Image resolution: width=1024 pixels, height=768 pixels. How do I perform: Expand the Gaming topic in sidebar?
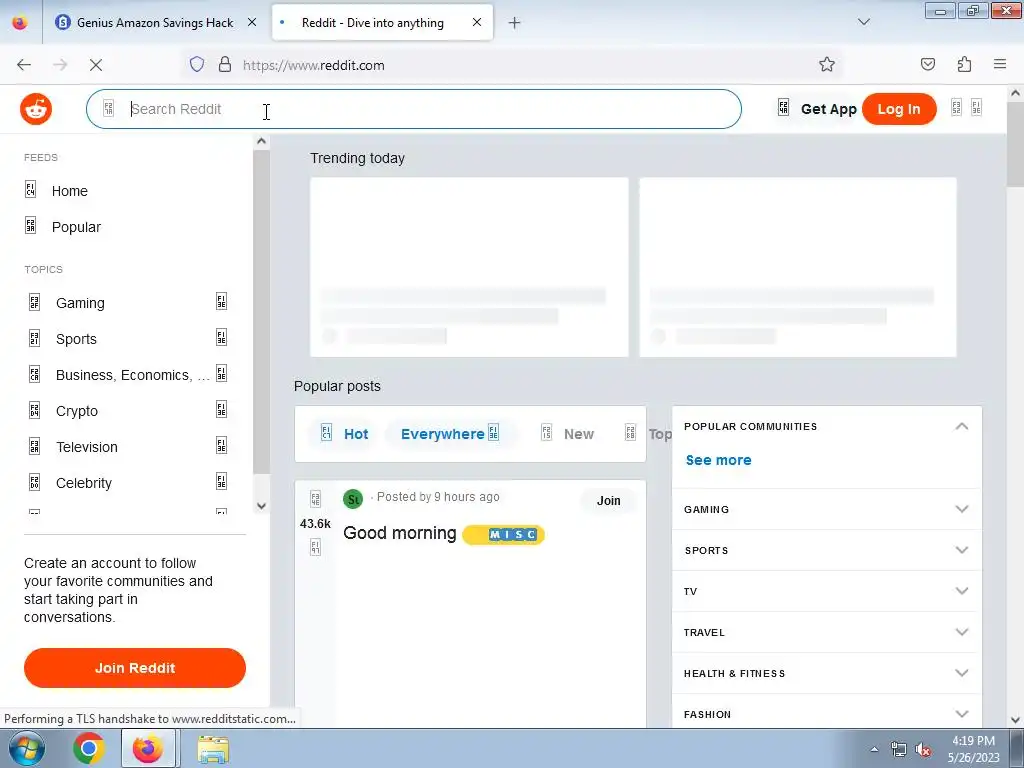(x=221, y=302)
